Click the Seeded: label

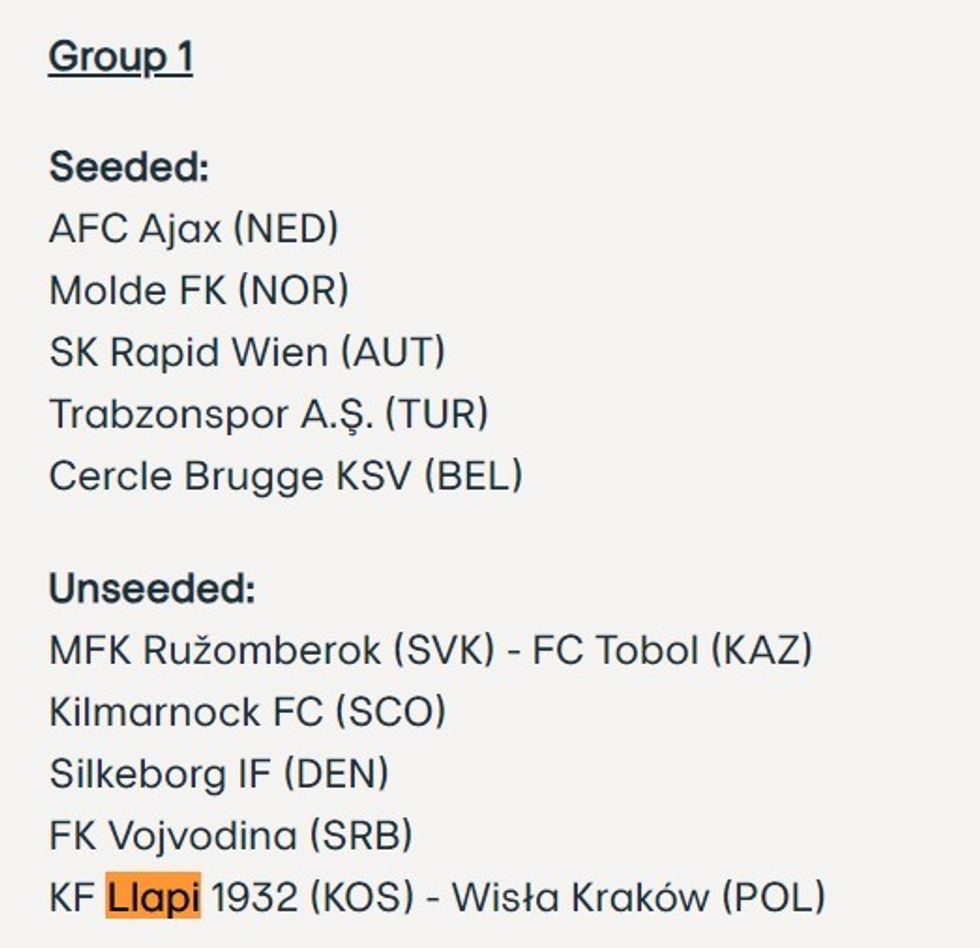[x=129, y=166]
